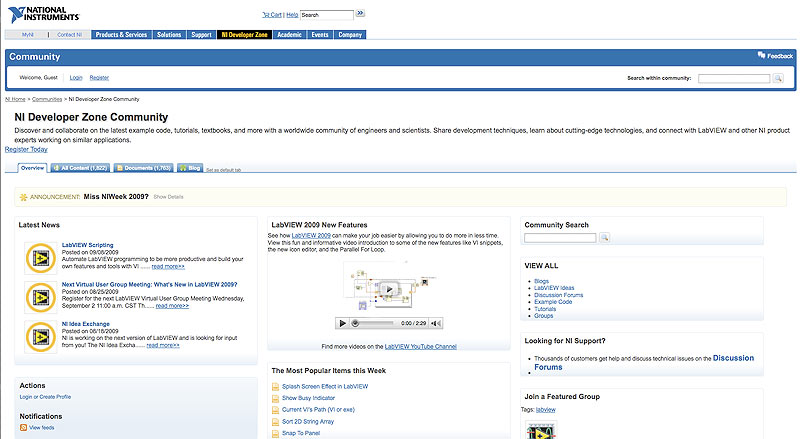Click the document icon beside Show Busy Indicator
Image resolution: width=800 pixels, height=439 pixels.
coord(276,398)
